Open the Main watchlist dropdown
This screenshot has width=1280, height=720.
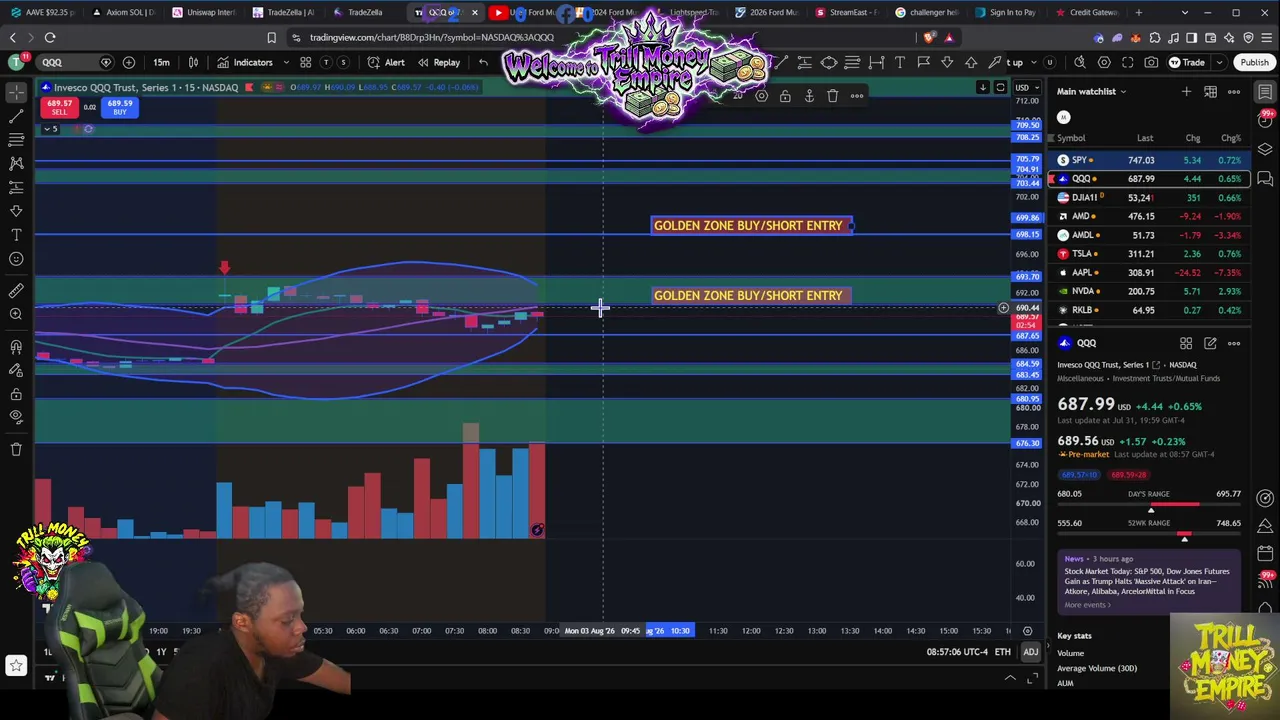point(1092,92)
